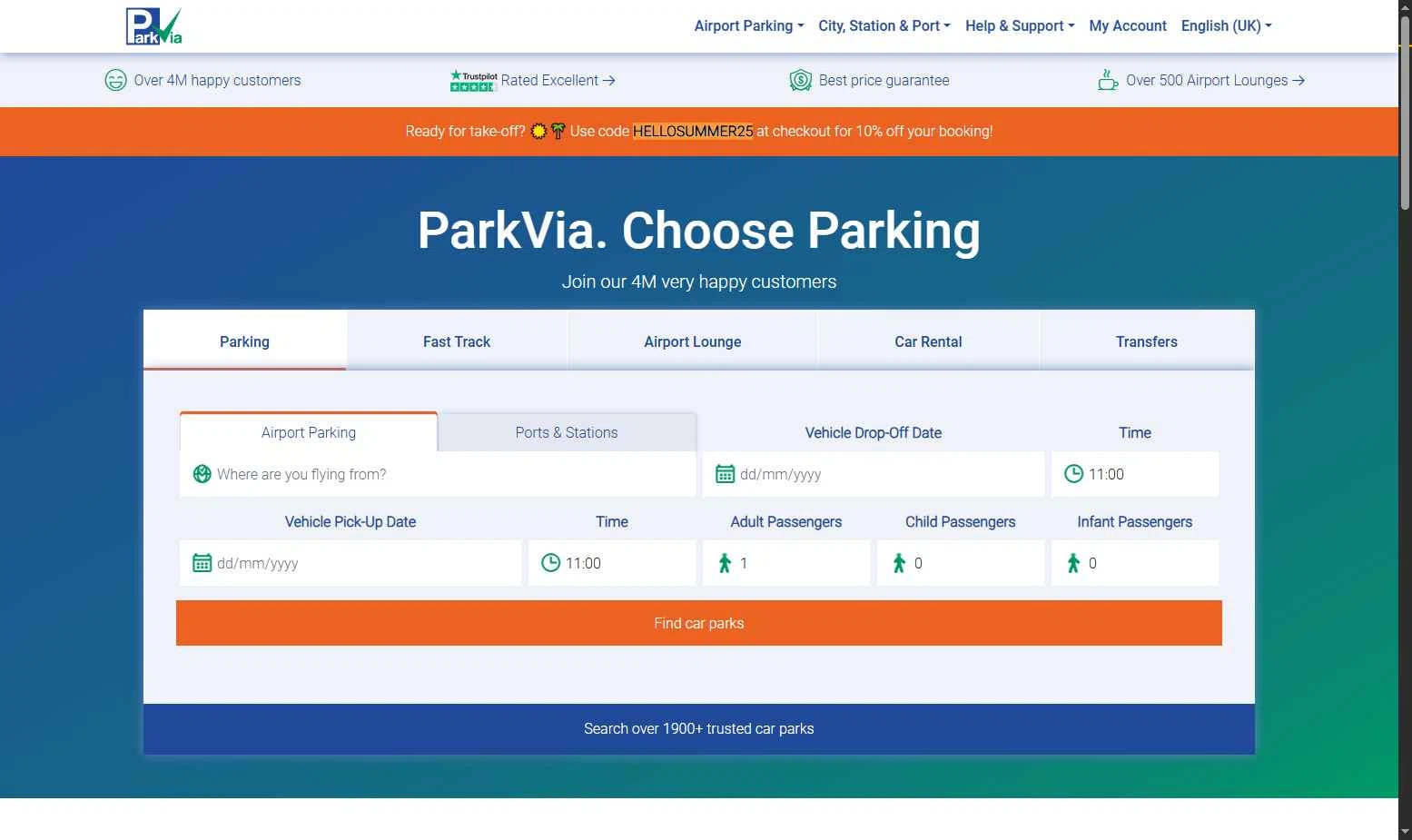Click the airport lounges coffee cup icon
1412x840 pixels.
pyautogui.click(x=1108, y=80)
